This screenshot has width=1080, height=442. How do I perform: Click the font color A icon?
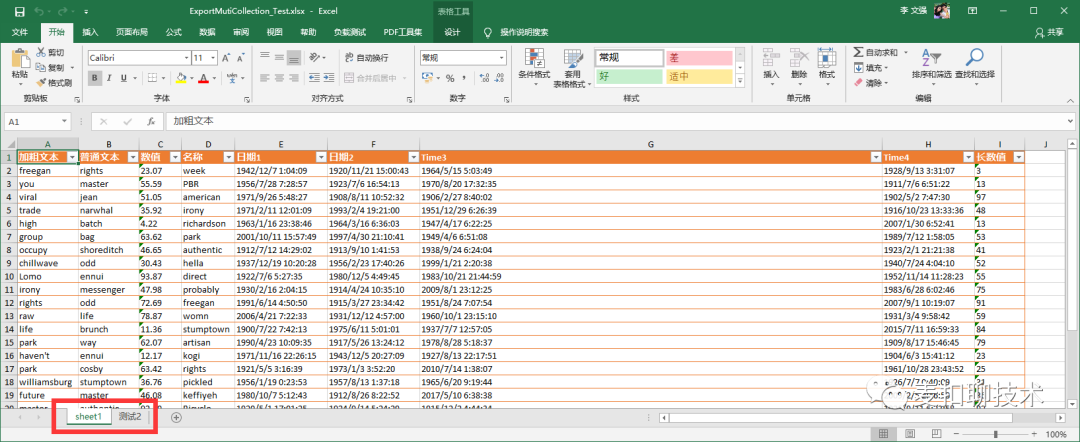tap(203, 78)
